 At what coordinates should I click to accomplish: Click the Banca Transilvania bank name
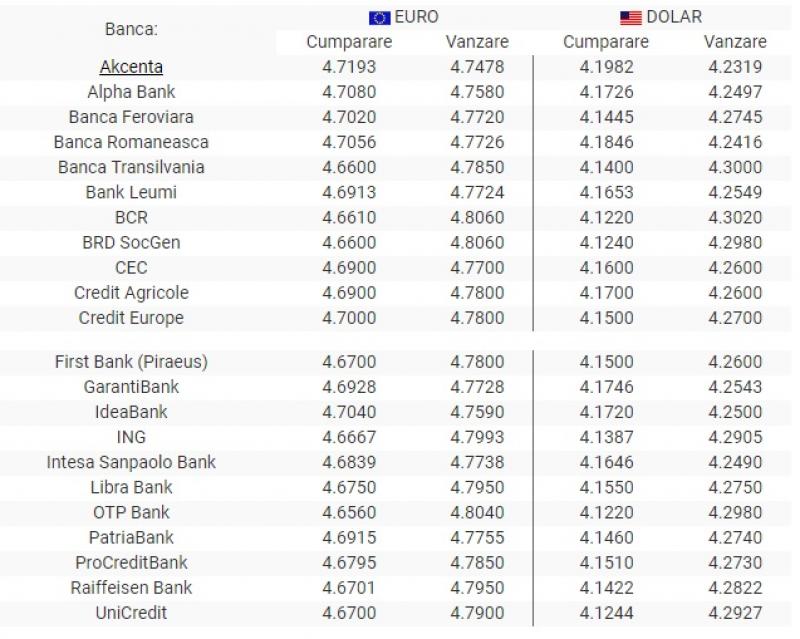tap(131, 167)
